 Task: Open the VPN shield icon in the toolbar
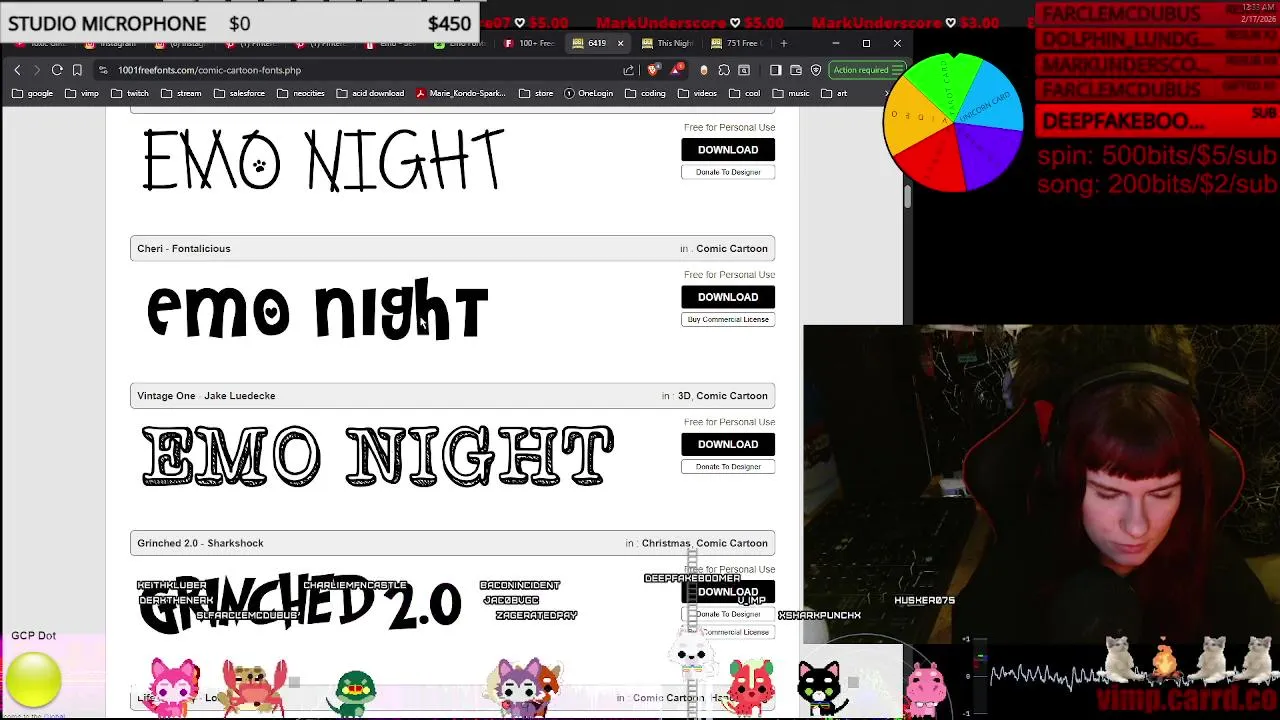click(816, 70)
